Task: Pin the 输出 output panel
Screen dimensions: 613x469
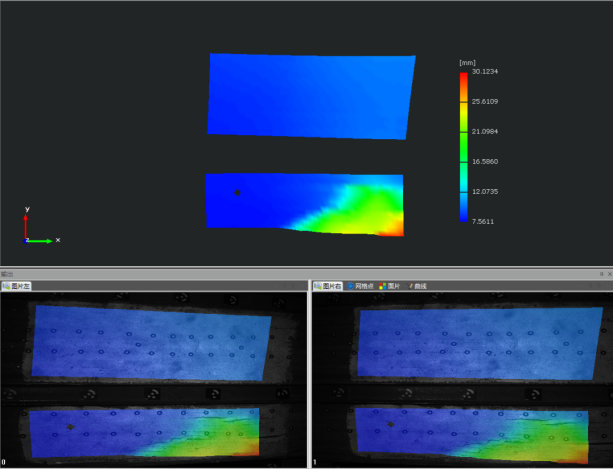Action: [x=600, y=273]
